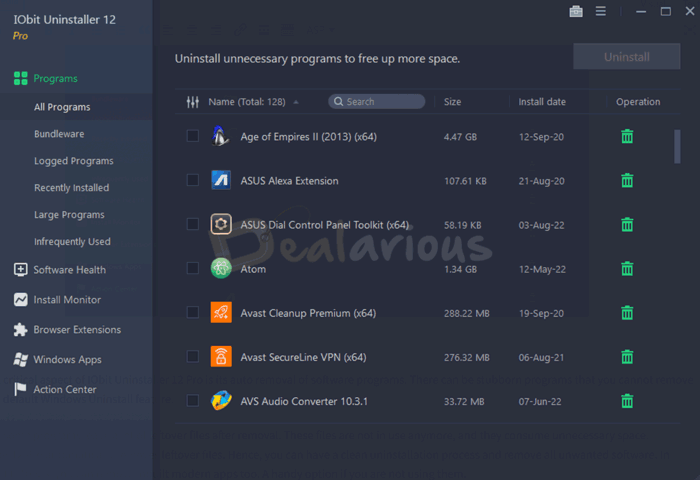This screenshot has height=480, width=700.
Task: Click the Software Health plus icon
Action: (x=21, y=270)
